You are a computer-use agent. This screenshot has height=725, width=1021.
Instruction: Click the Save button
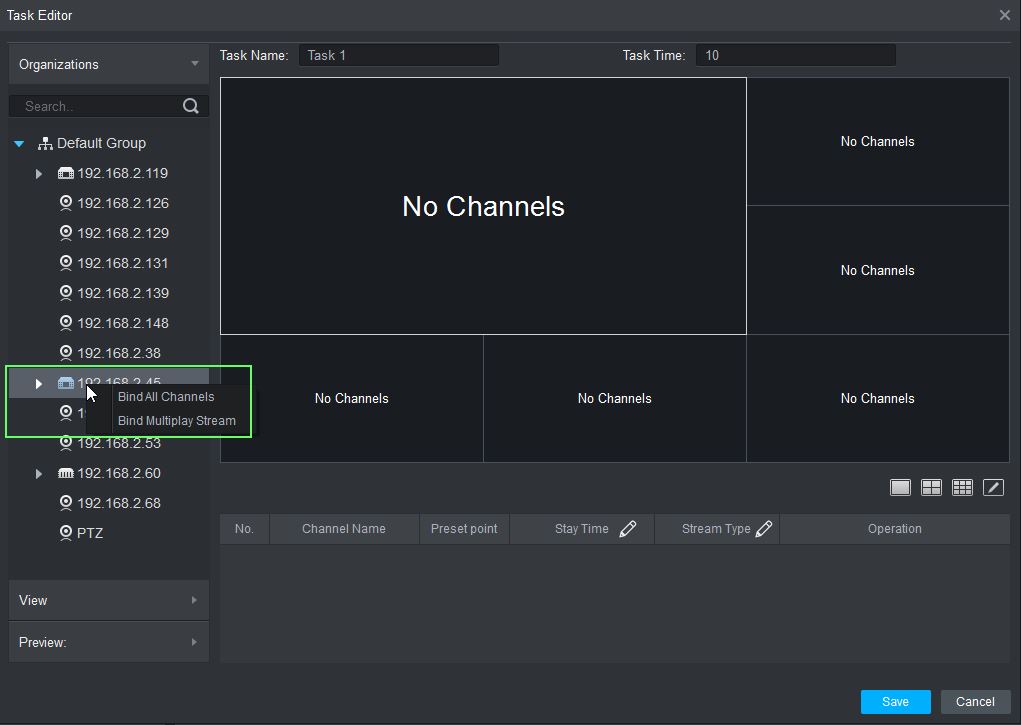[x=895, y=702]
